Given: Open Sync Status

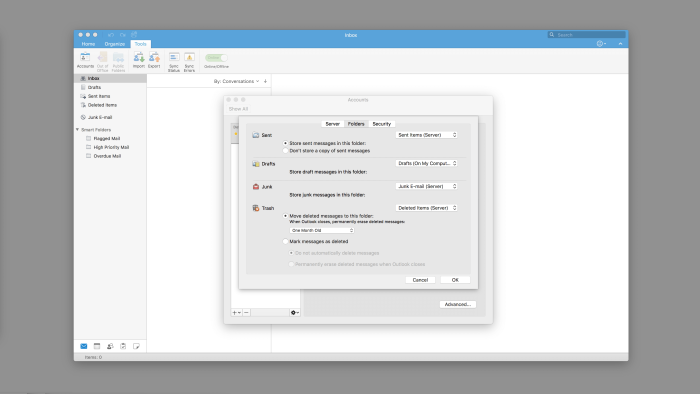Looking at the screenshot, I should pyautogui.click(x=174, y=62).
